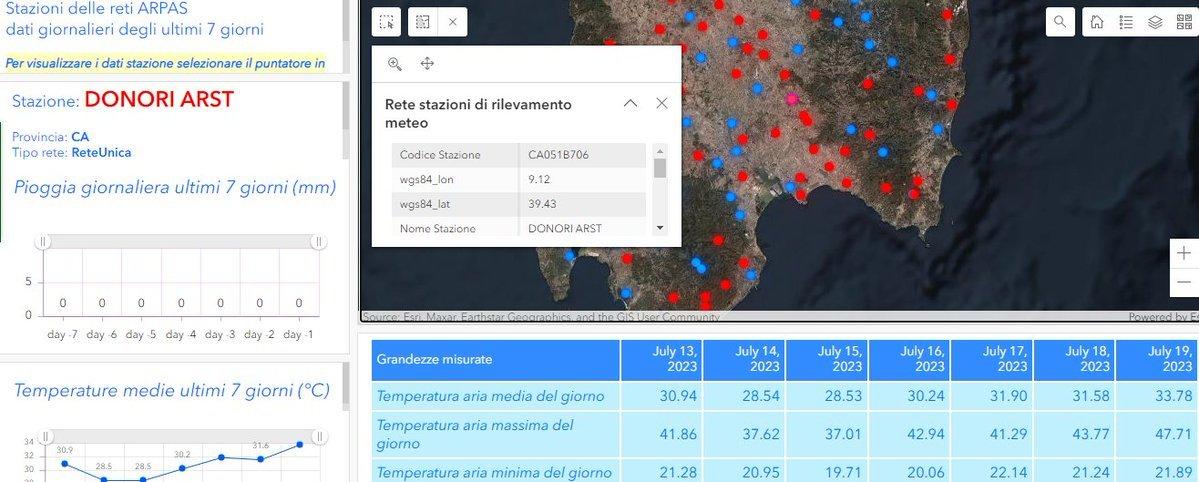Collapse the Rete stazioni popup

click(x=630, y=103)
